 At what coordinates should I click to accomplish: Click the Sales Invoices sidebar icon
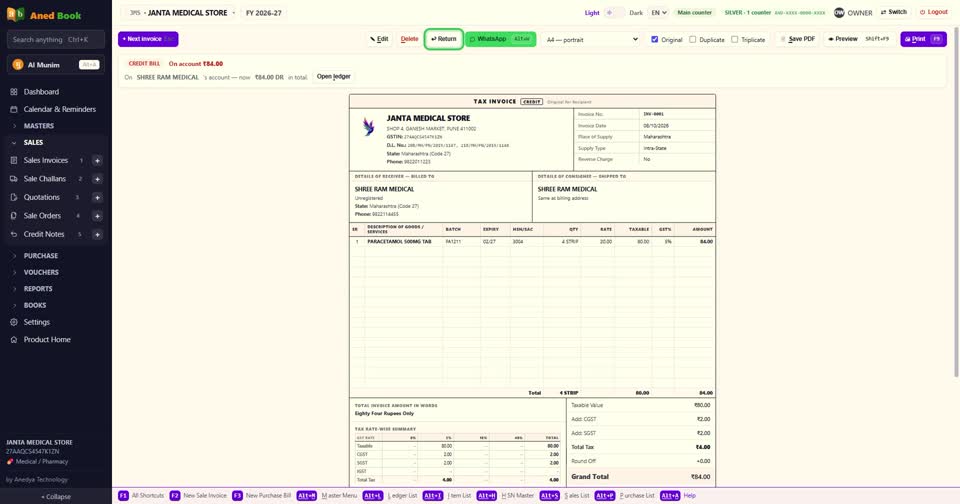click(x=14, y=160)
